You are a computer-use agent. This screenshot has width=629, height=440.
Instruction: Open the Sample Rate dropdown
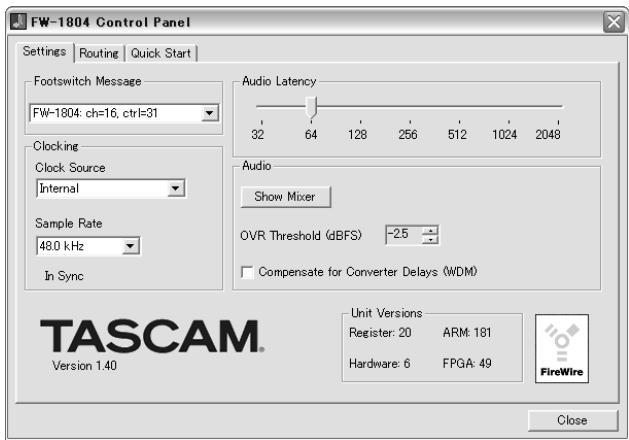click(x=131, y=244)
